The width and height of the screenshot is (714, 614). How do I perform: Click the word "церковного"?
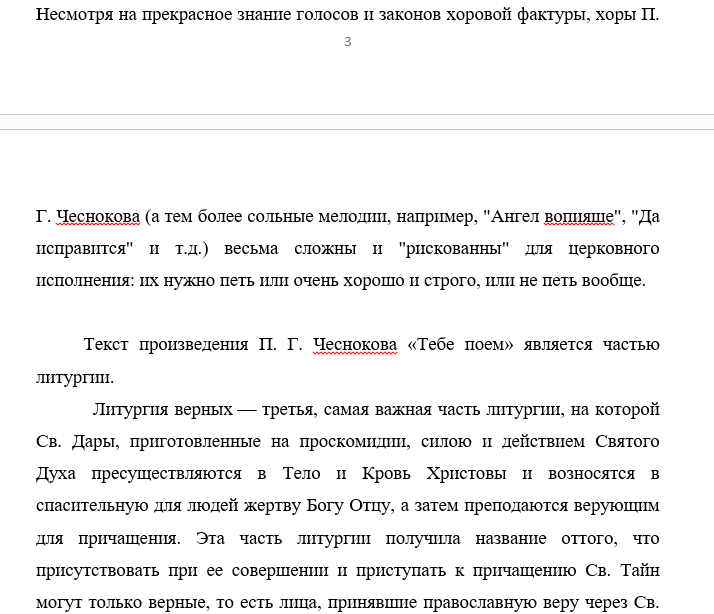tap(614, 249)
